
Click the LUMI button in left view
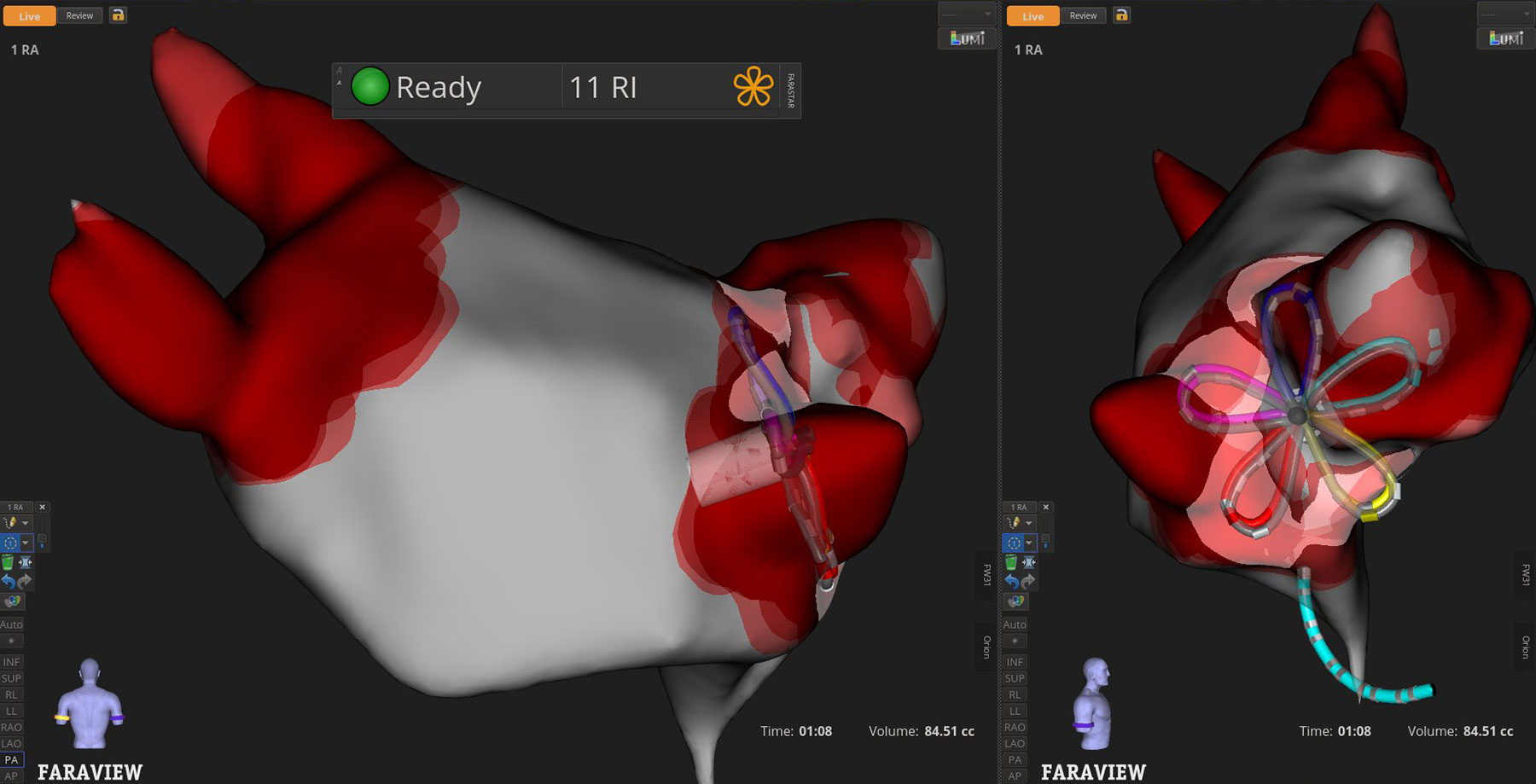(967, 38)
